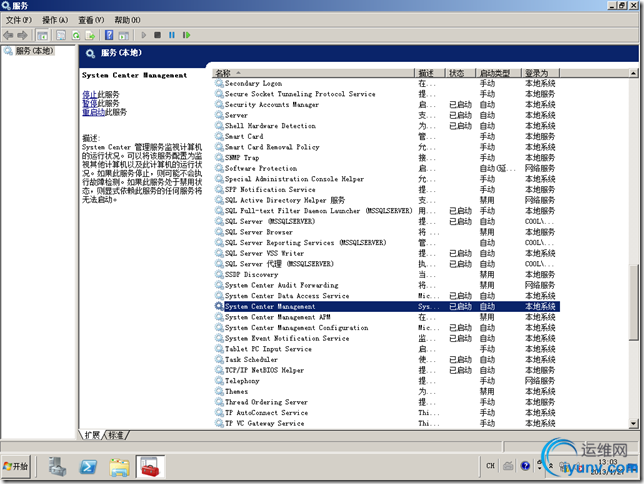Click the SSDP Discovery service icon
The image size is (644, 484).
pyautogui.click(x=219, y=274)
